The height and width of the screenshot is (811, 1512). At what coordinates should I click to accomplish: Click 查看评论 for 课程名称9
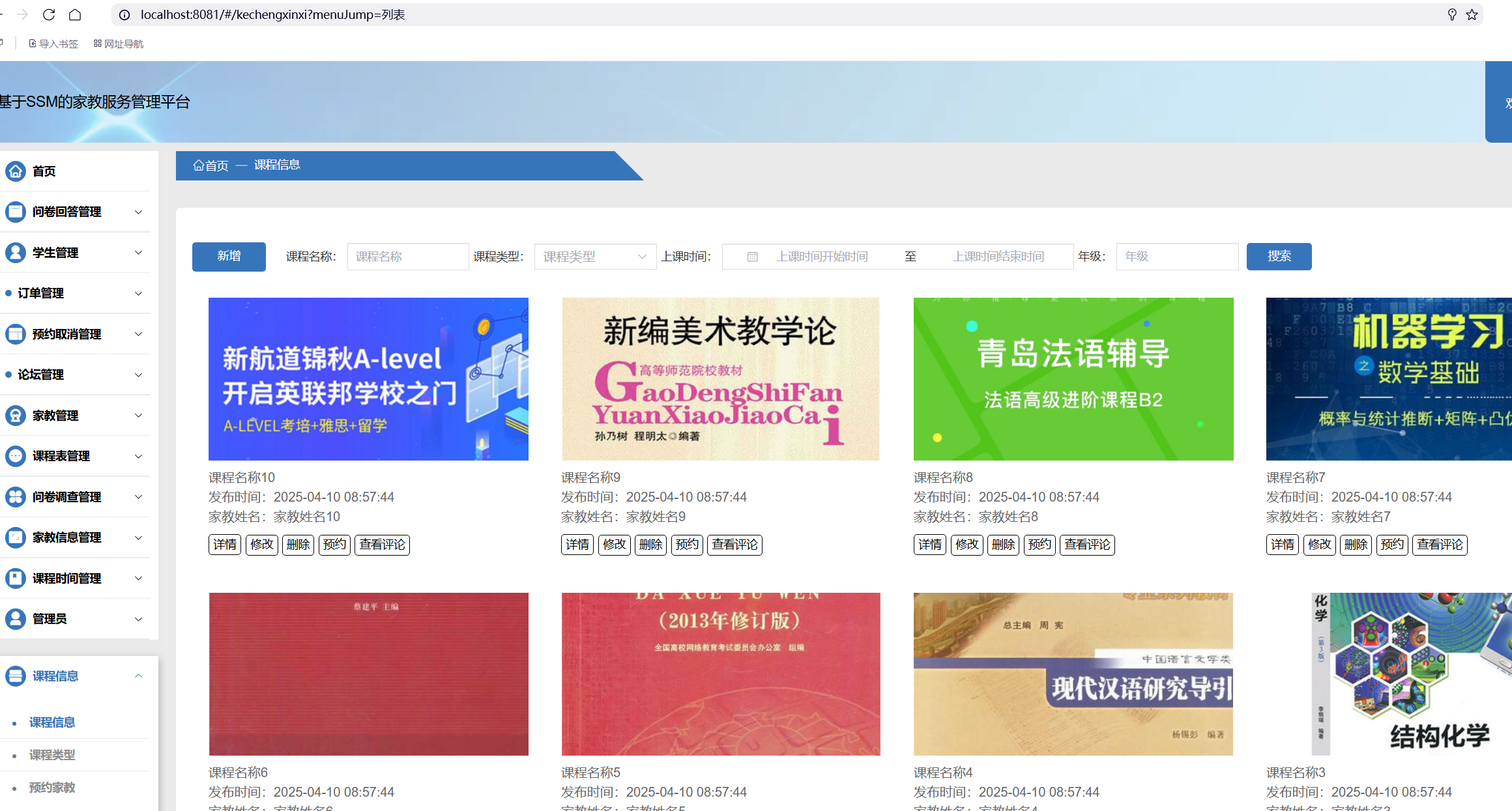pos(734,545)
